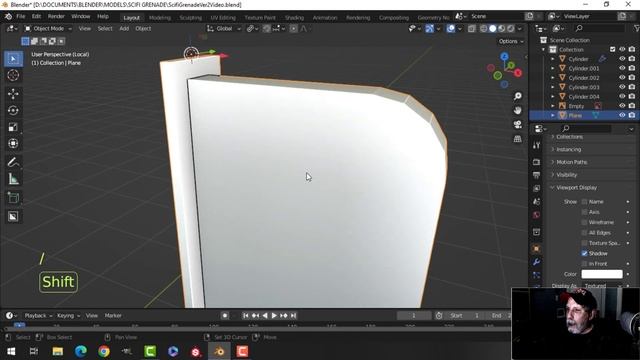The image size is (640, 360).
Task: Enable the In Front checkbox
Action: [x=584, y=264]
